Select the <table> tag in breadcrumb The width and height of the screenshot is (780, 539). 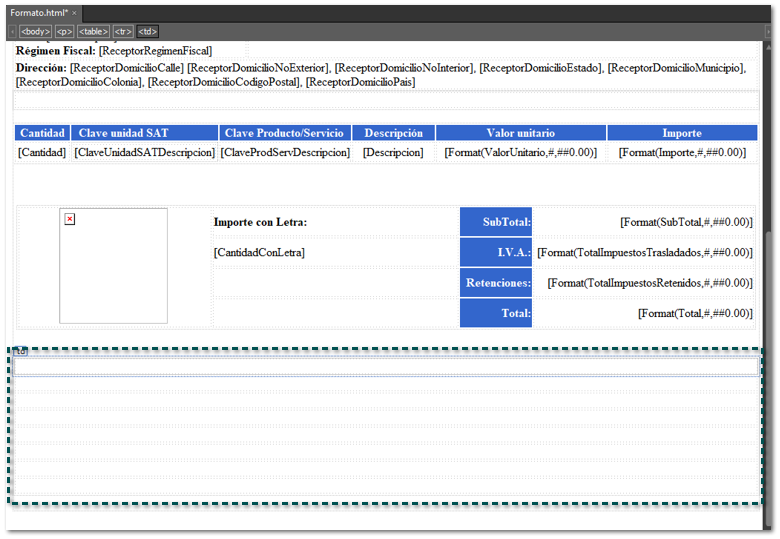pos(93,31)
